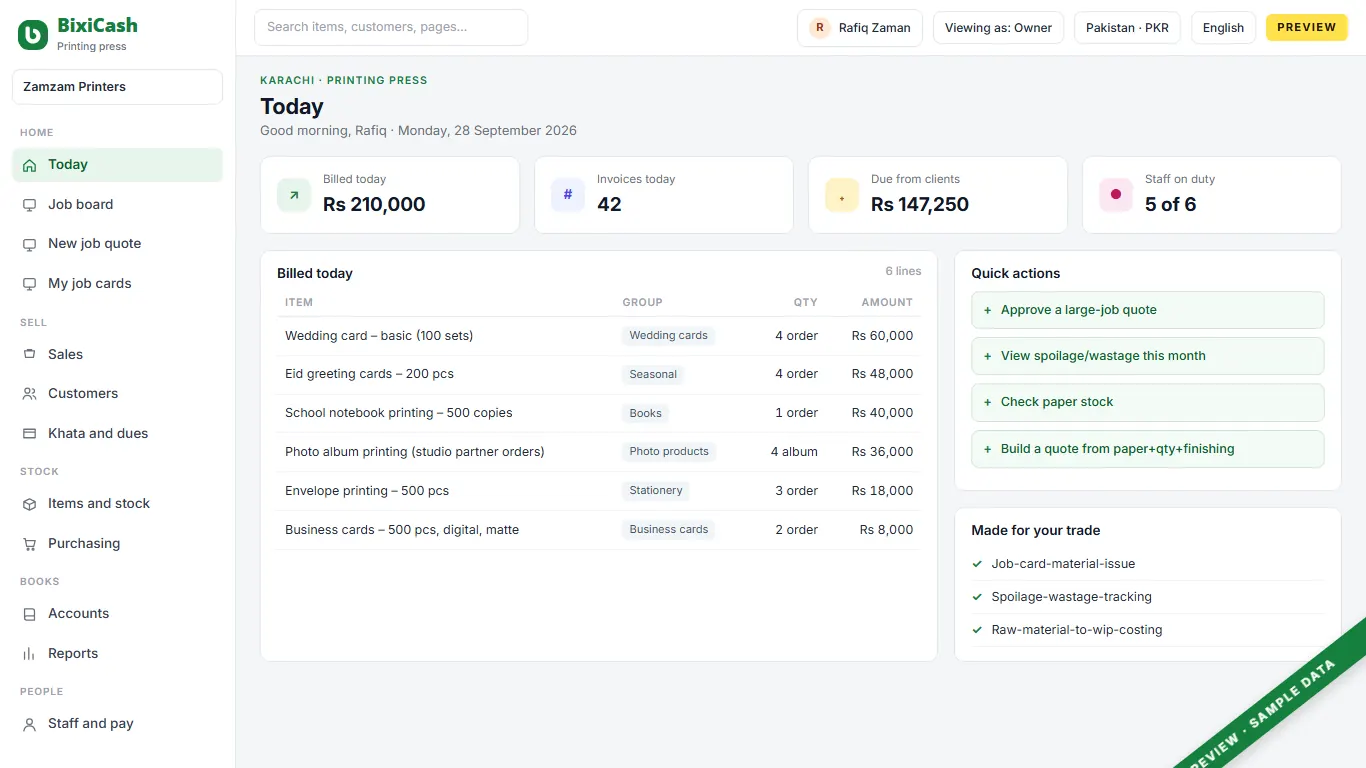1366x768 pixels.
Task: Click the yellow PREVIEW button
Action: (1306, 28)
